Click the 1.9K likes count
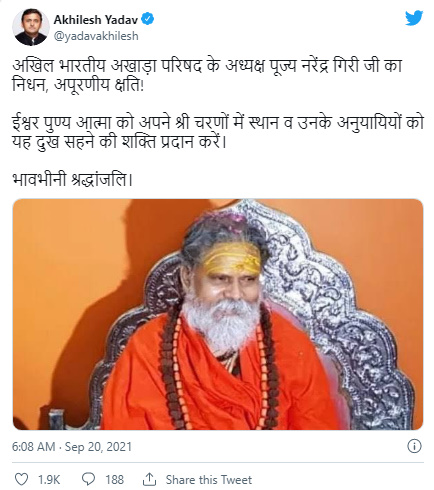 coord(49,480)
